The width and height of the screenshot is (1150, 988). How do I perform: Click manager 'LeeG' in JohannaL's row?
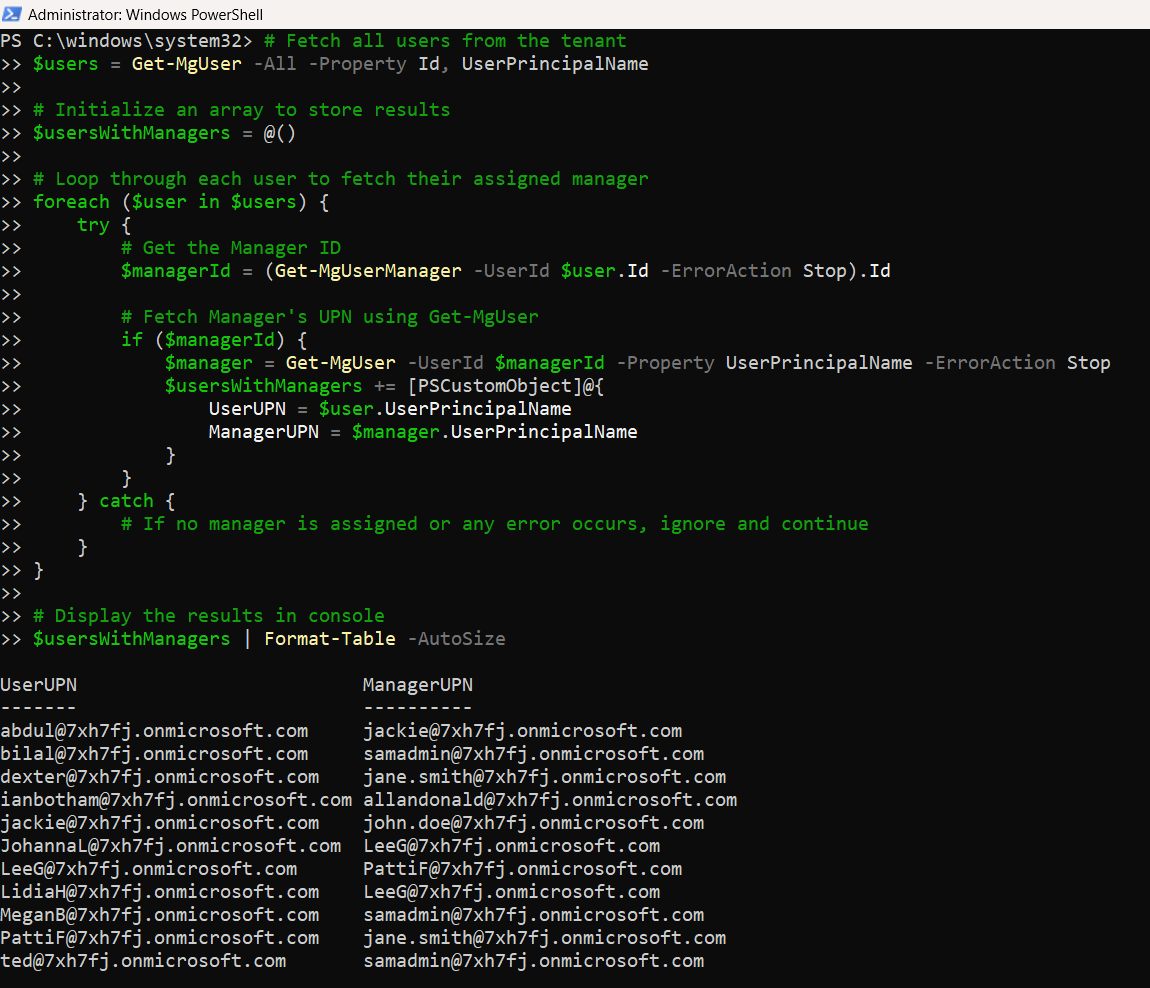tap(511, 846)
